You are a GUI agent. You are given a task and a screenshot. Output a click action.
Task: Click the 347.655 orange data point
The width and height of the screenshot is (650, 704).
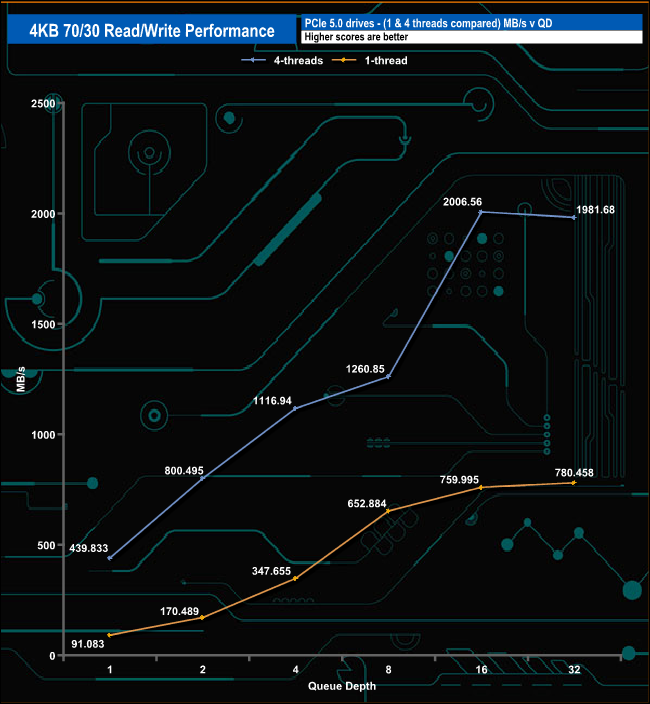coord(295,578)
